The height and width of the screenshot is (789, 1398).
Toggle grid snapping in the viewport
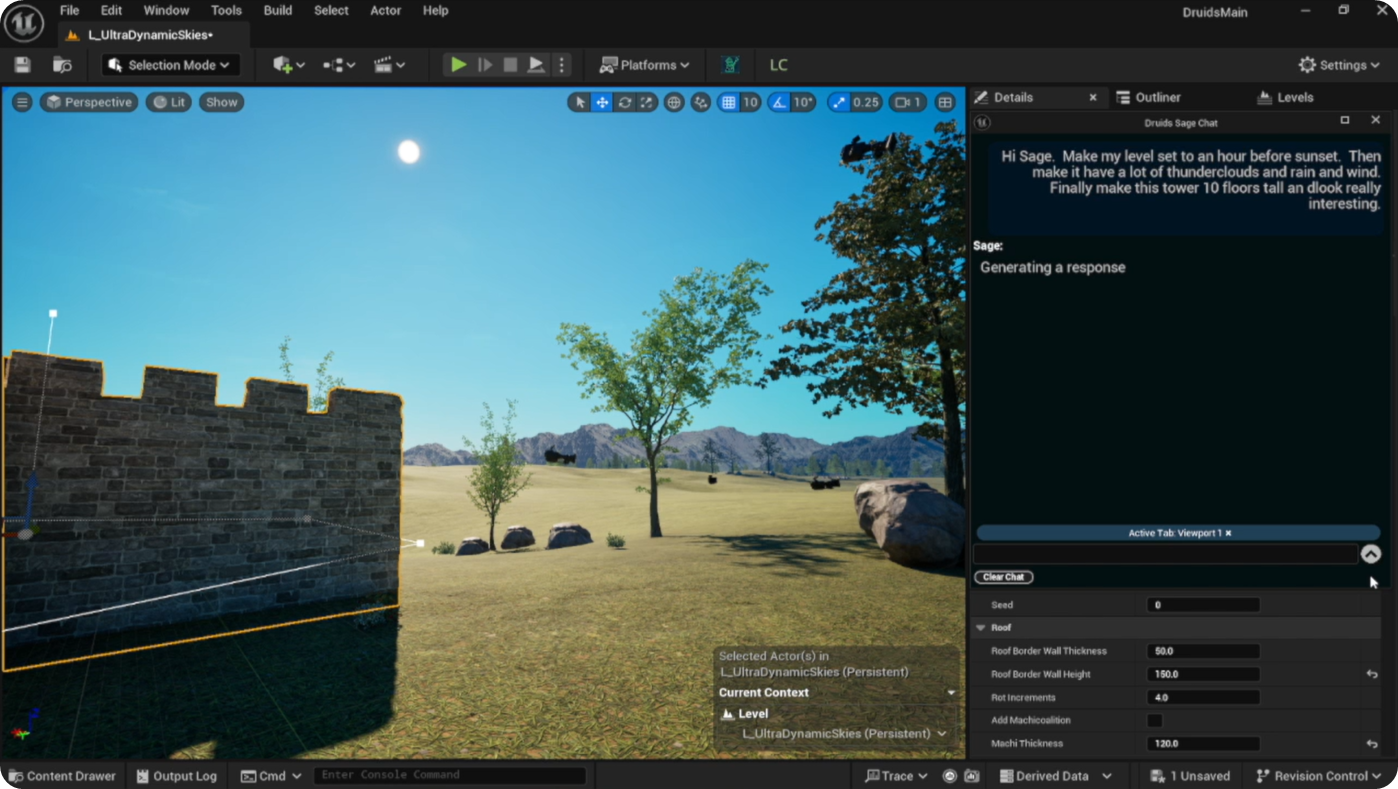[x=727, y=101]
